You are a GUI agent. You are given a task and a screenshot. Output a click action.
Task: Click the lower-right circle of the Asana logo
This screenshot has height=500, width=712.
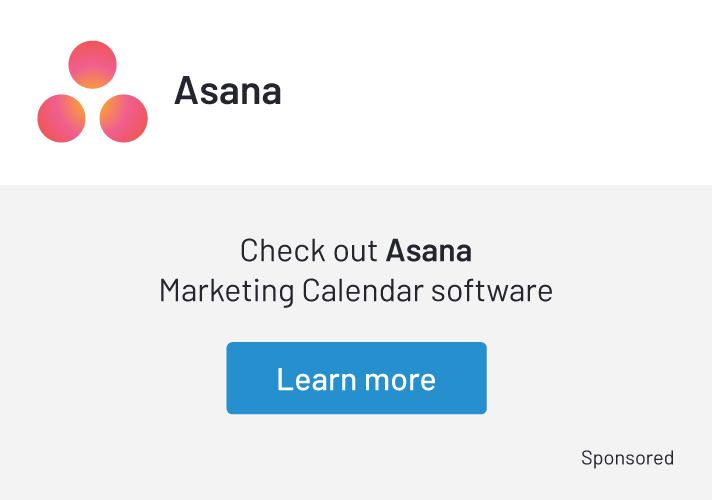tap(123, 118)
